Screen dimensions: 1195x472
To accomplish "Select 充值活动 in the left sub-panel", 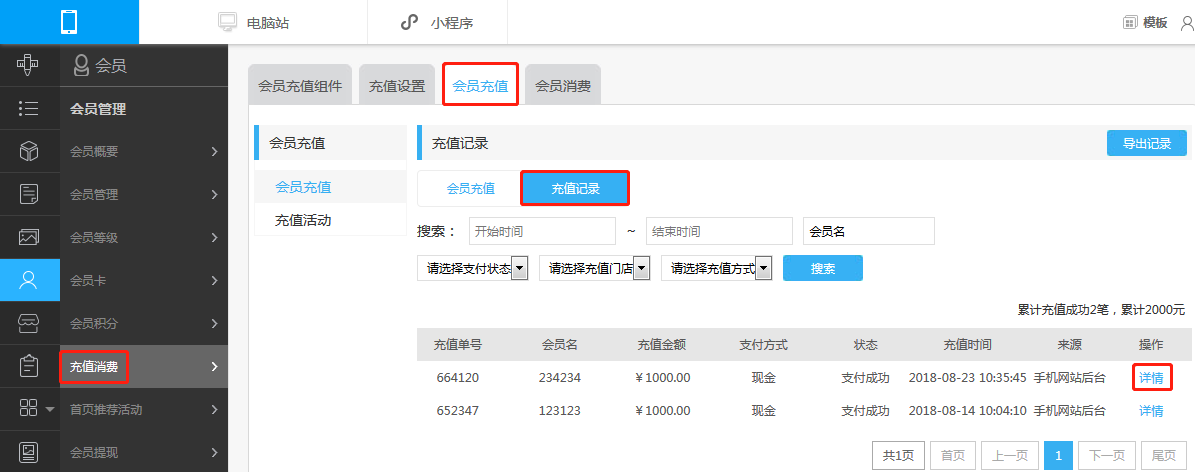I will coord(330,220).
